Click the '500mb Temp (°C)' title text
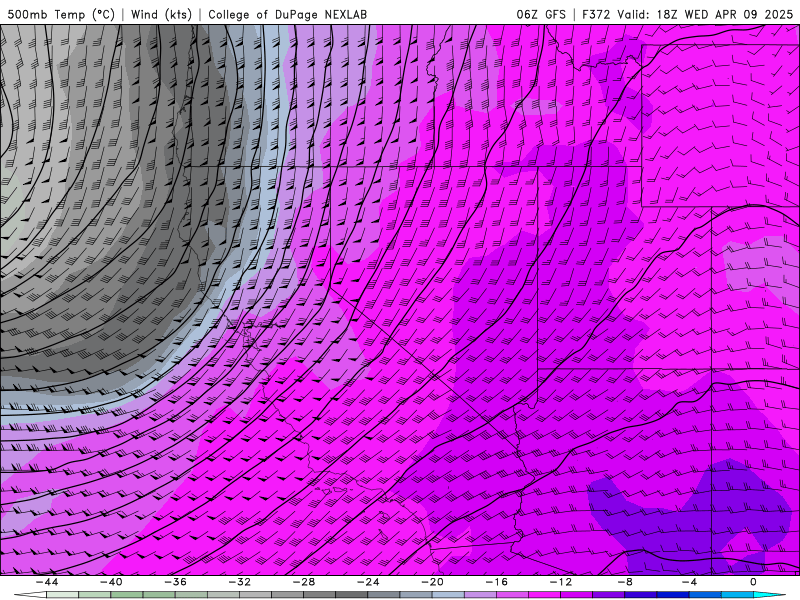Screen dimensions: 800x600 (x=61, y=15)
